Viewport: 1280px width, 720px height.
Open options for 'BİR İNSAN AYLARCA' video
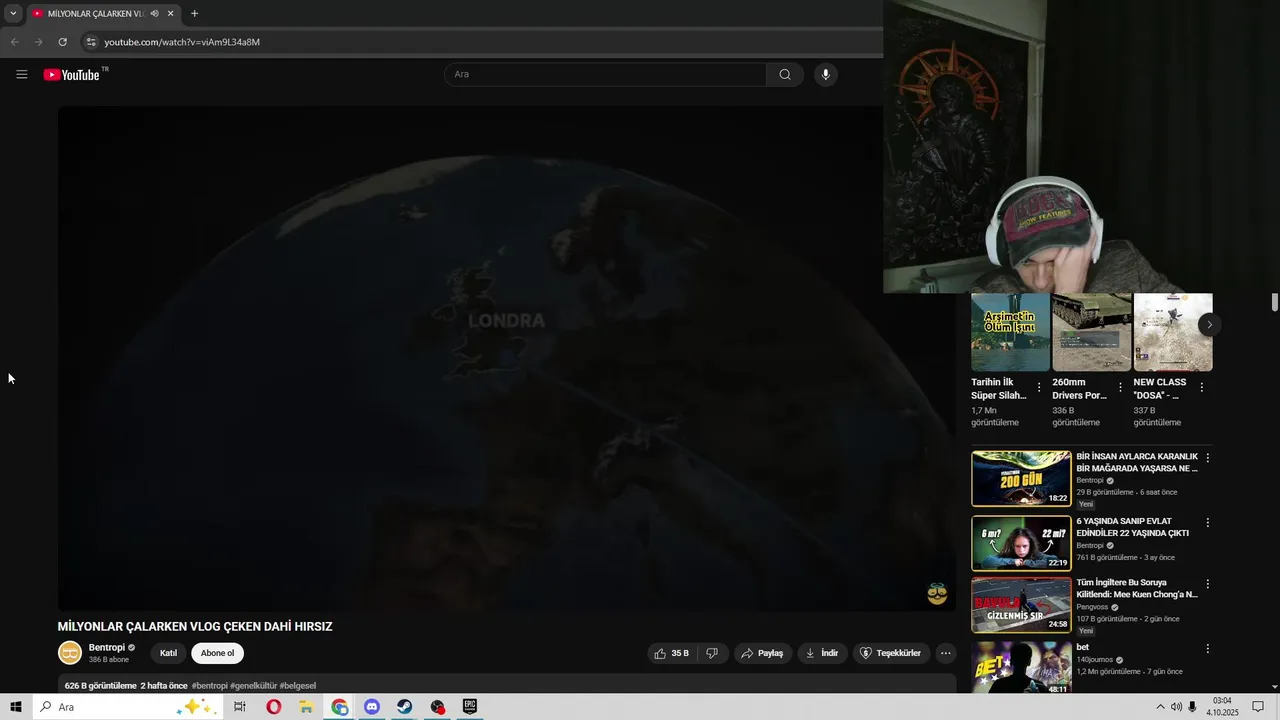[x=1207, y=458]
